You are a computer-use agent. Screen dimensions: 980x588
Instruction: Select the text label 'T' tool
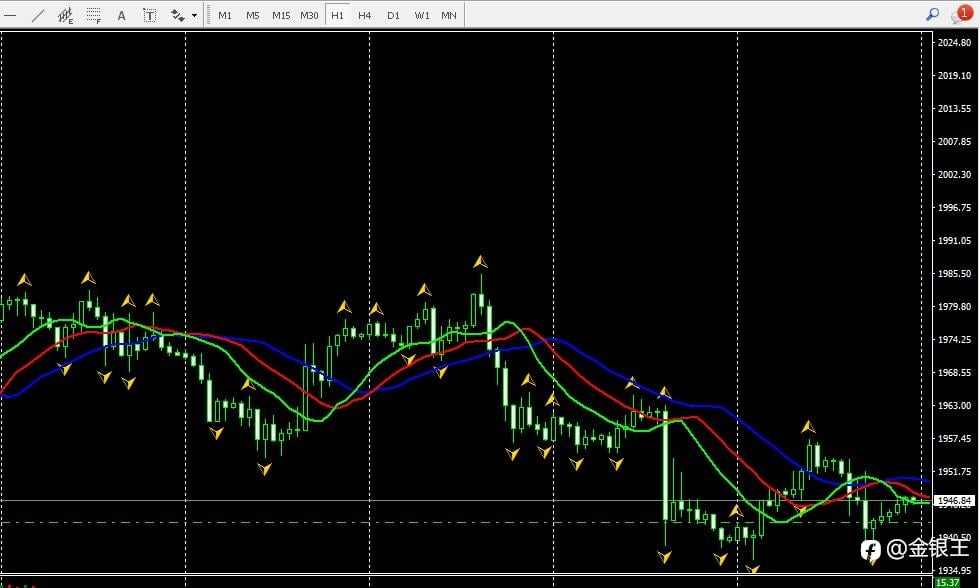pos(149,16)
